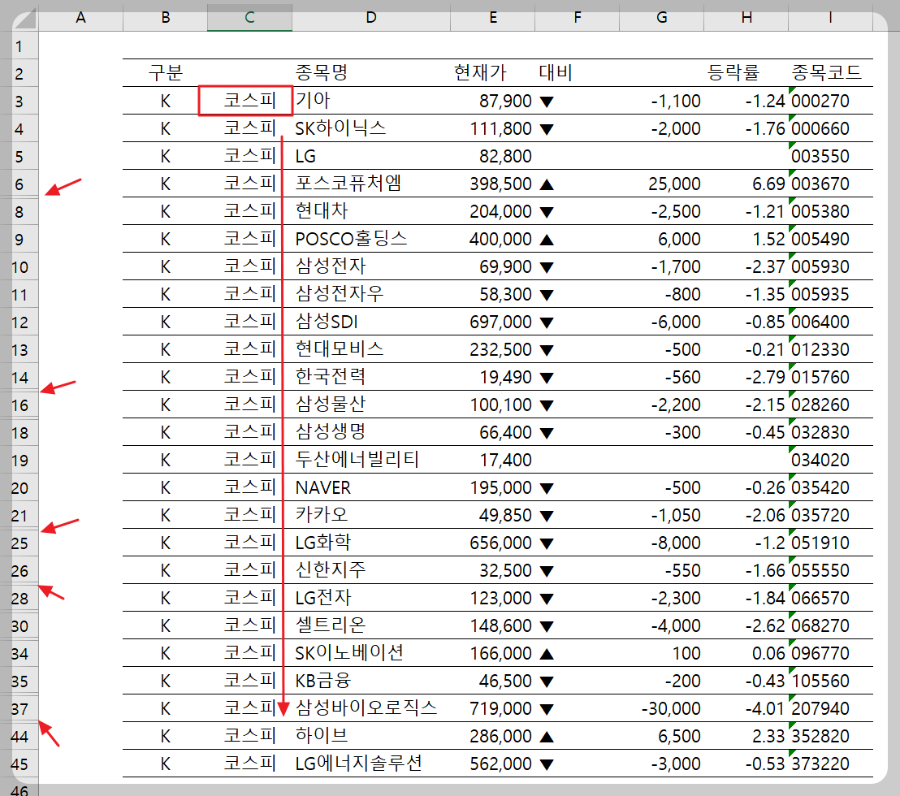Select the 하이브 cell

(x=371, y=736)
